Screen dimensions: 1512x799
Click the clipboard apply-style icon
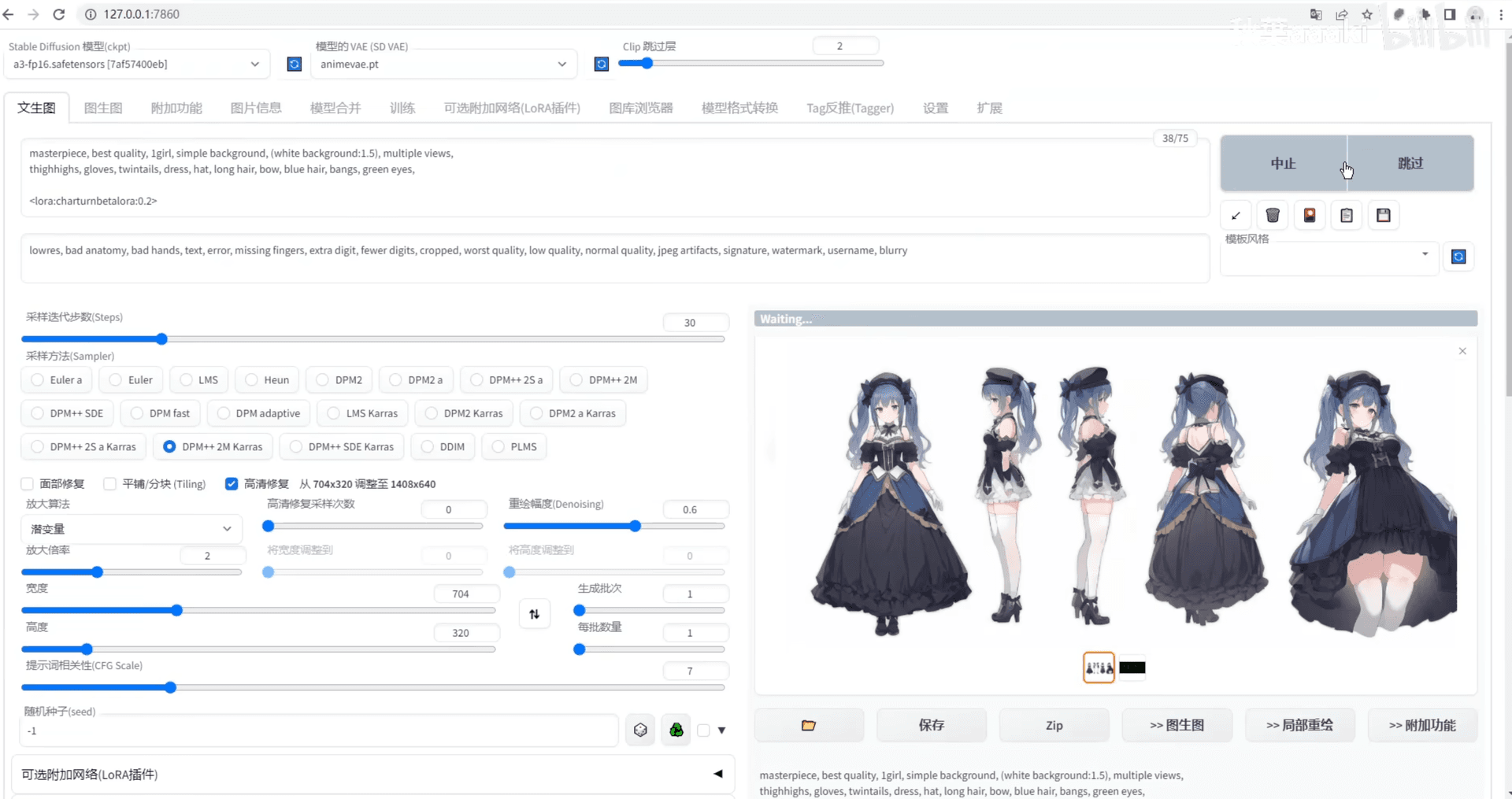click(1346, 215)
